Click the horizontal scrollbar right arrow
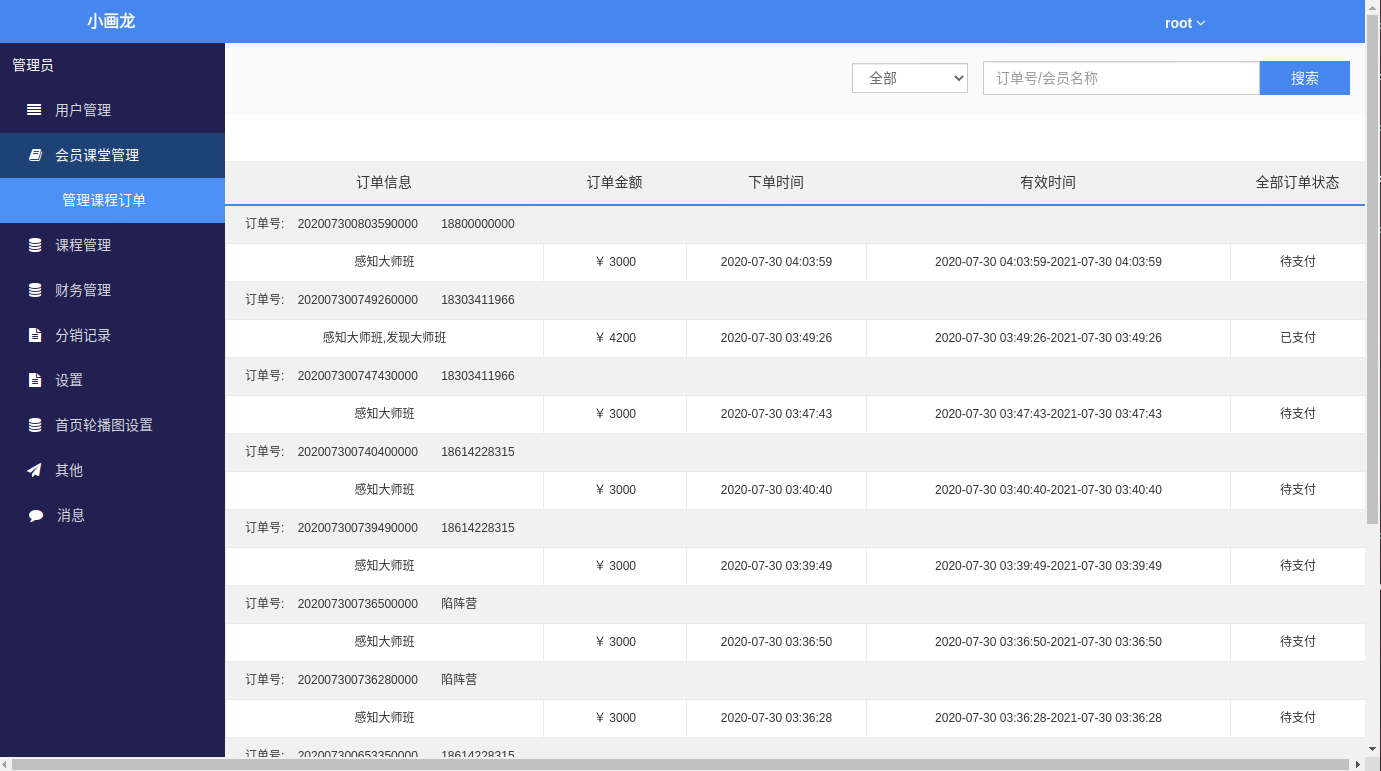This screenshot has height=771, width=1381. (x=1357, y=764)
